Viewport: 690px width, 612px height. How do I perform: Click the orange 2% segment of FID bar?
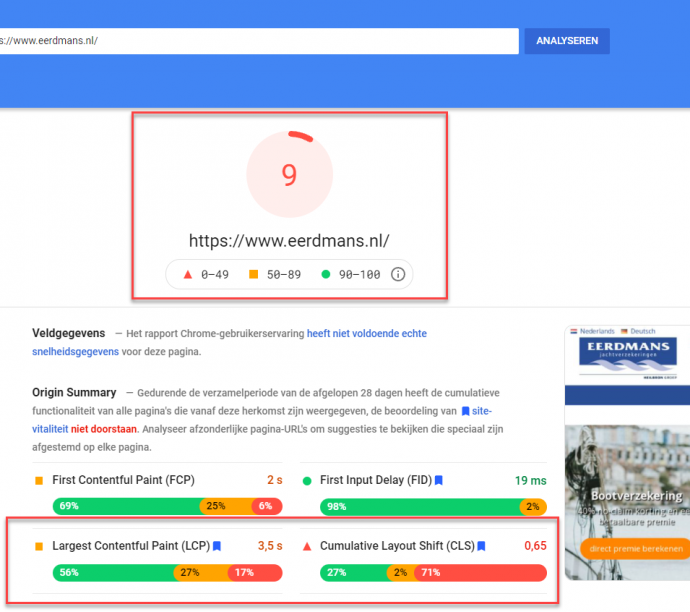tap(533, 506)
